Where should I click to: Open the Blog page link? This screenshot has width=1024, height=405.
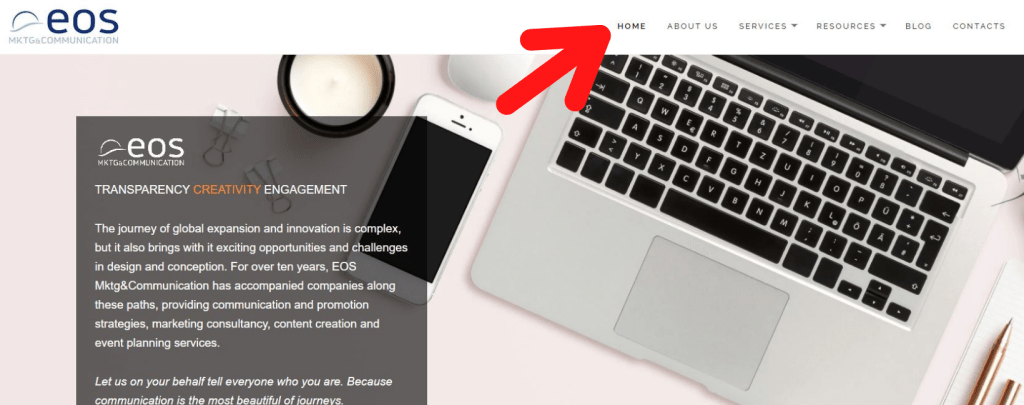click(x=918, y=26)
